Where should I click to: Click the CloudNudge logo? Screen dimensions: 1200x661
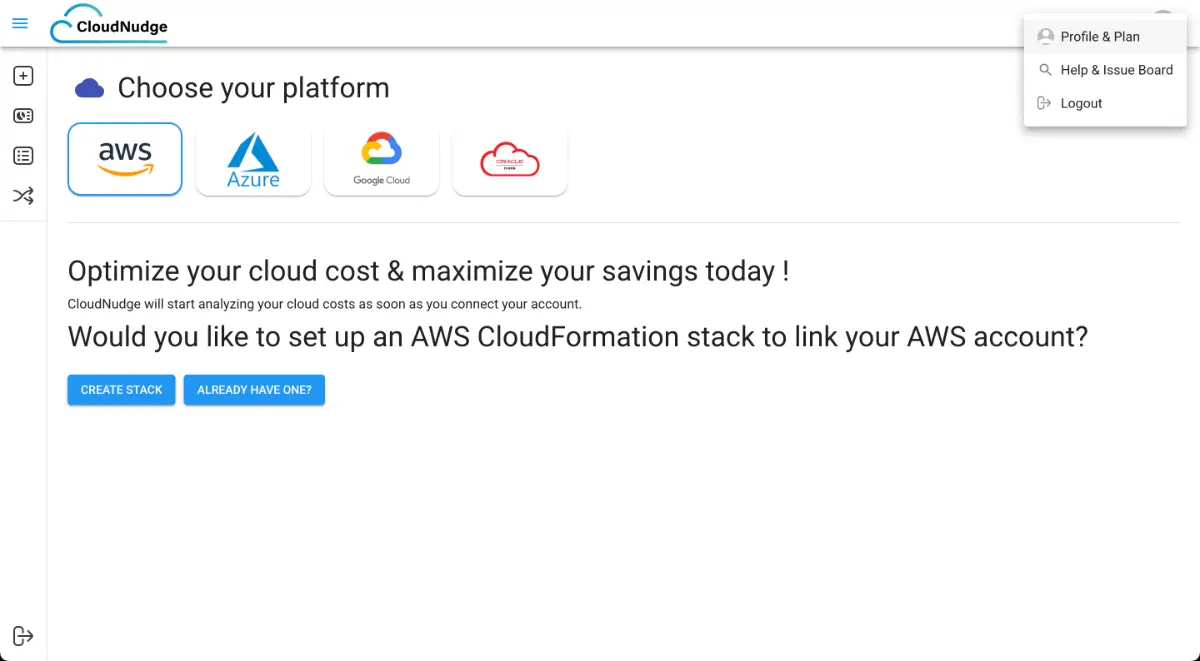[108, 23]
